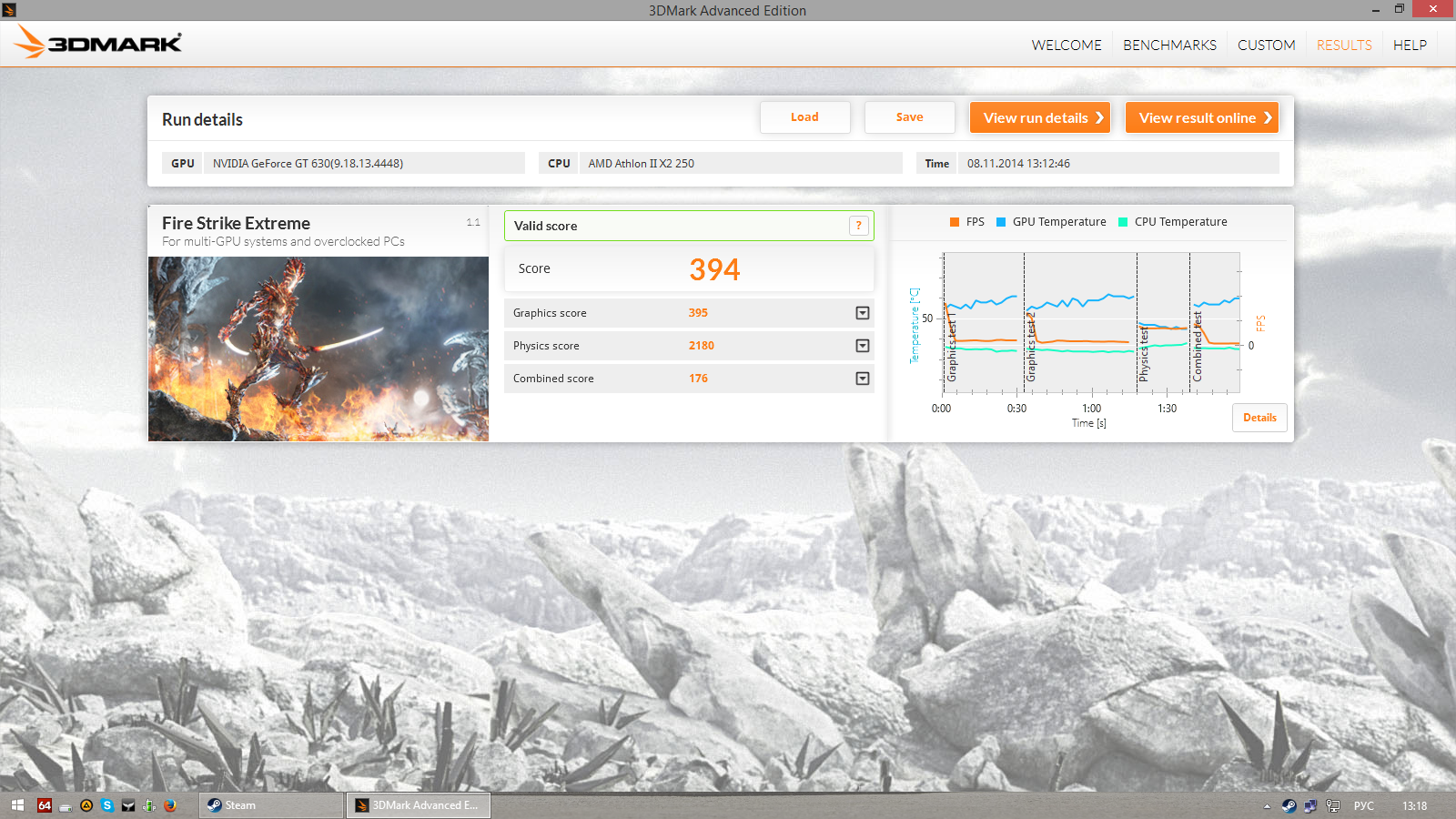Click the AMD Athlon II X2 250 text
1456x819 pixels.
pyautogui.click(x=641, y=164)
